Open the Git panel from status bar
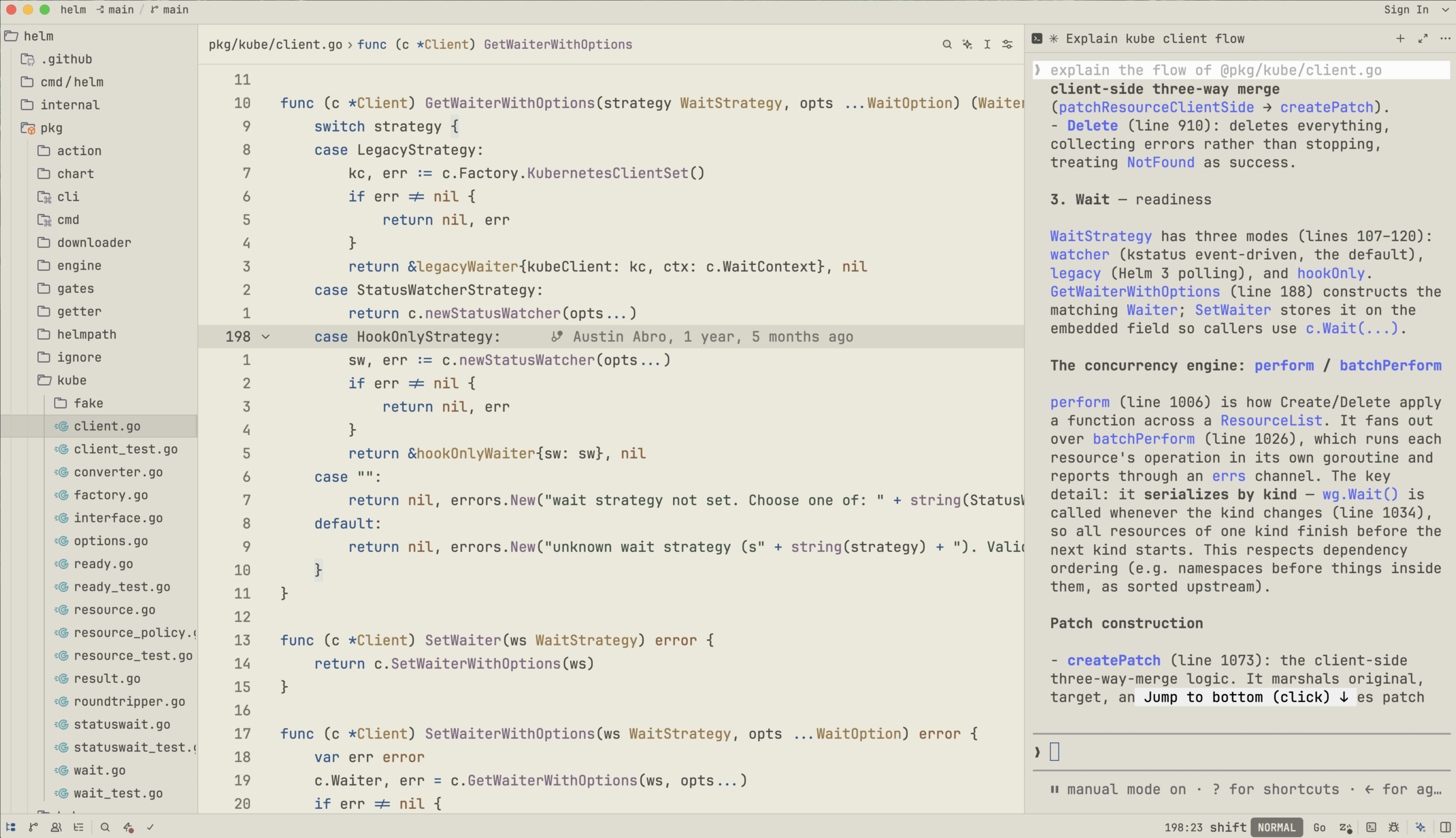Screen dimensions: 1456x838 [x=34, y=827]
